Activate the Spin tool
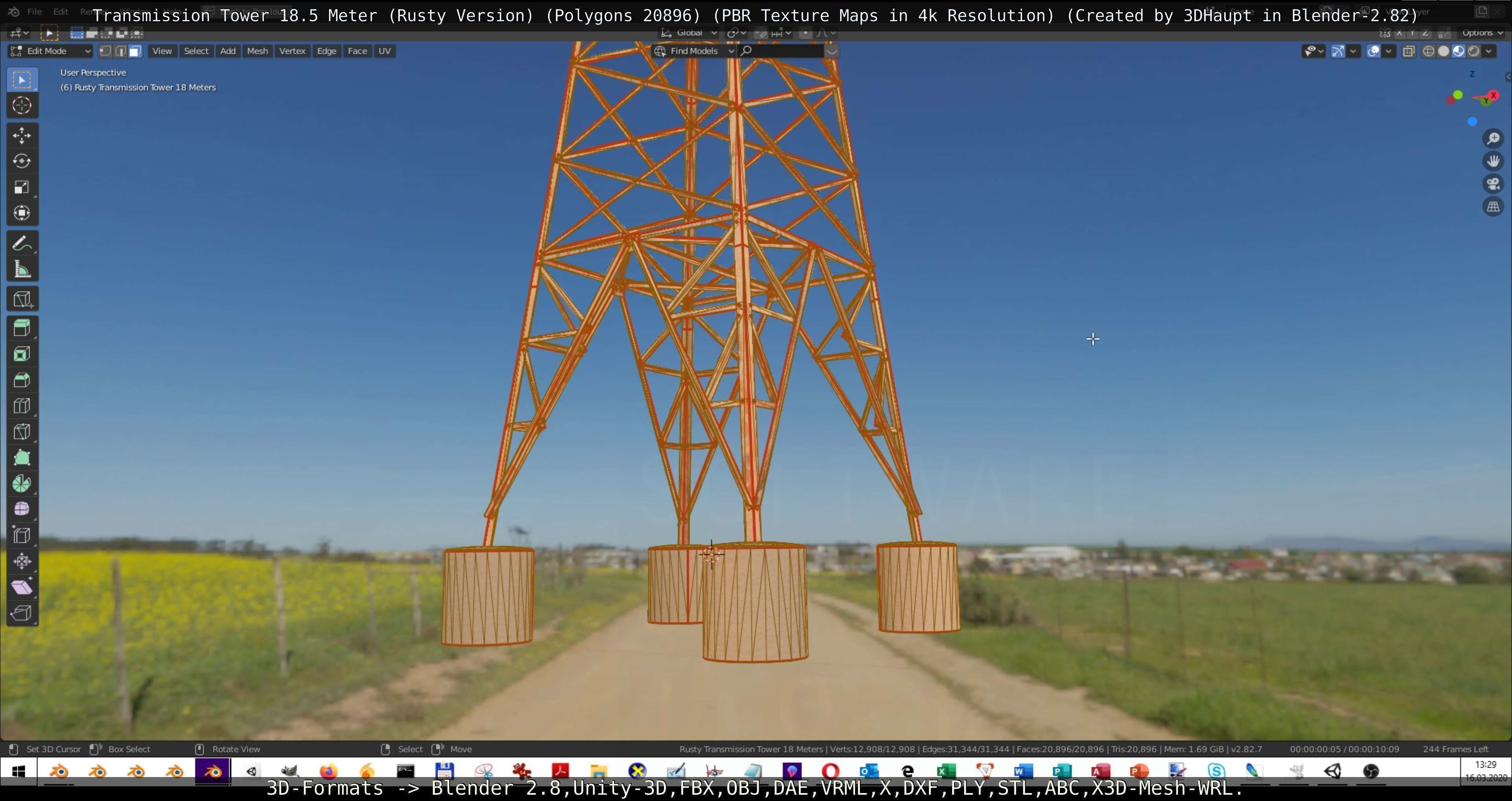The image size is (1512, 801). point(22,483)
